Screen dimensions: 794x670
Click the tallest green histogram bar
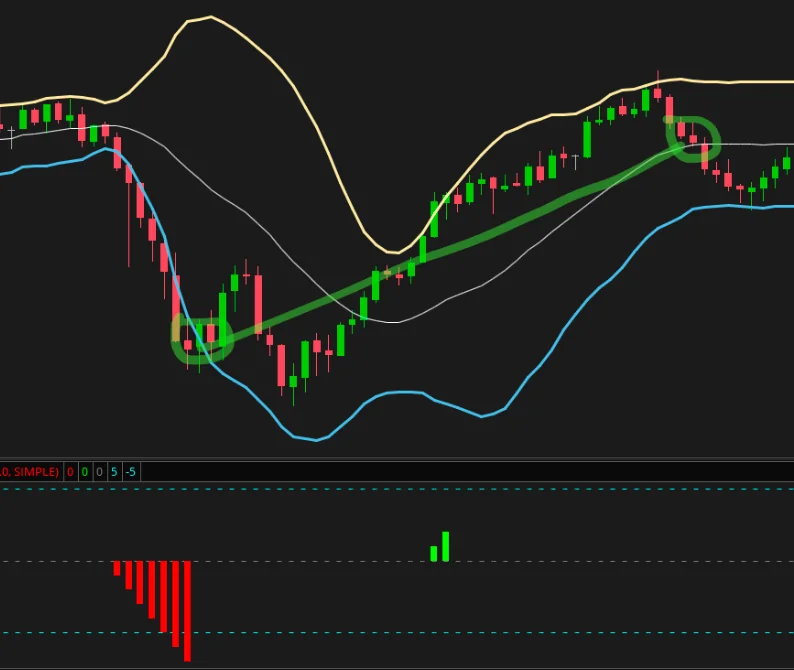coord(446,546)
